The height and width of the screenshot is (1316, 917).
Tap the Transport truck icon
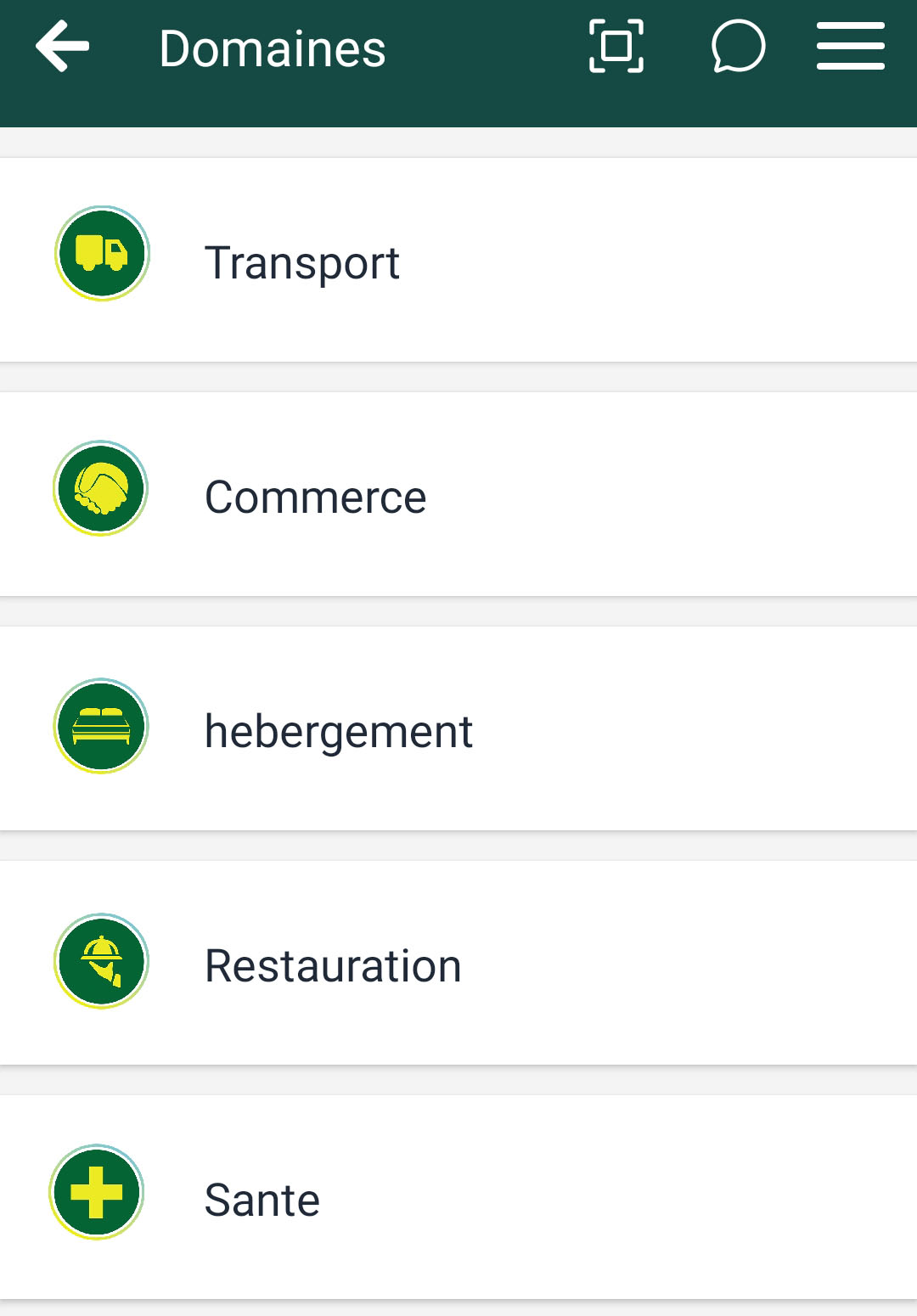tap(102, 253)
